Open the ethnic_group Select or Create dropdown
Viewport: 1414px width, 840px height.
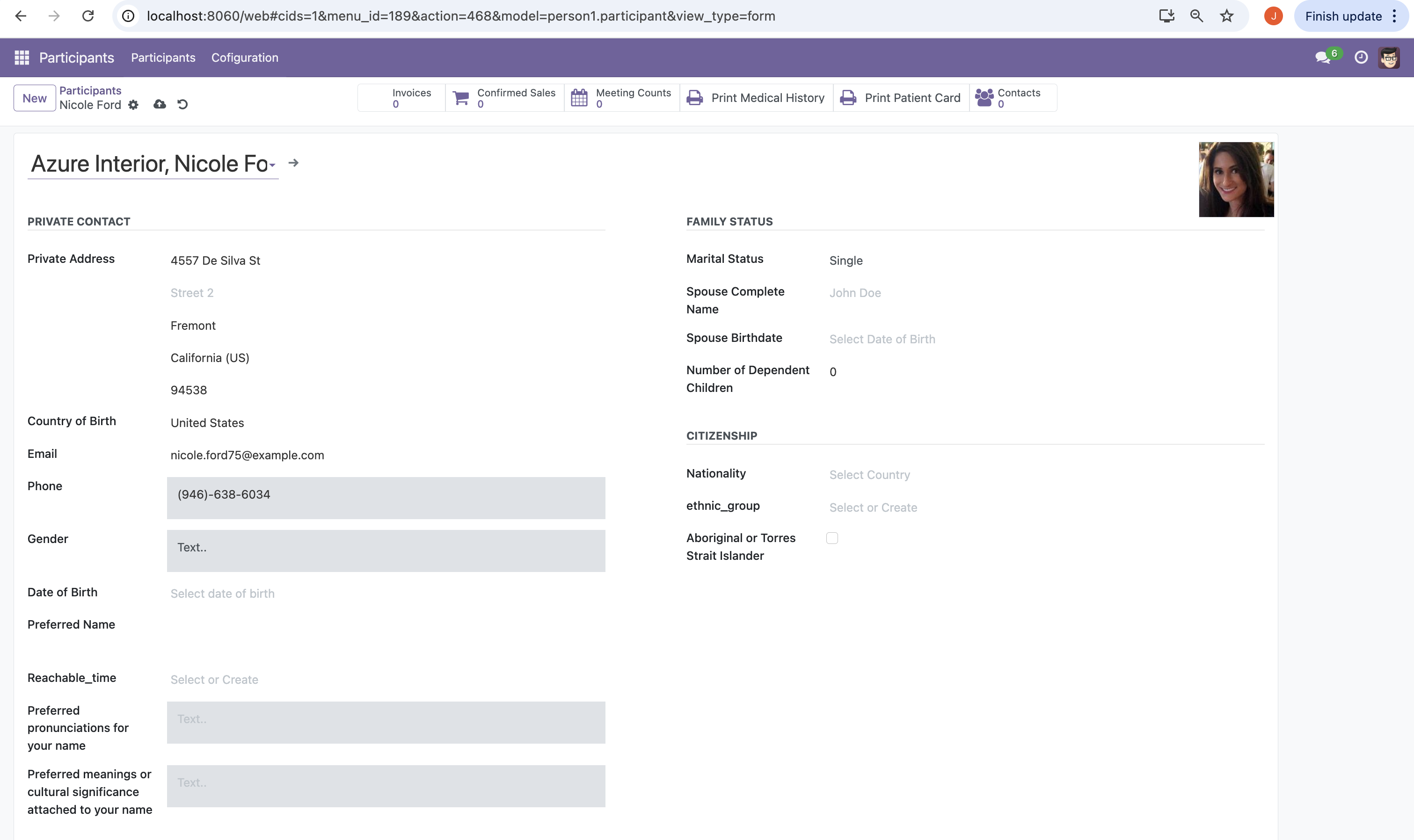click(x=873, y=508)
